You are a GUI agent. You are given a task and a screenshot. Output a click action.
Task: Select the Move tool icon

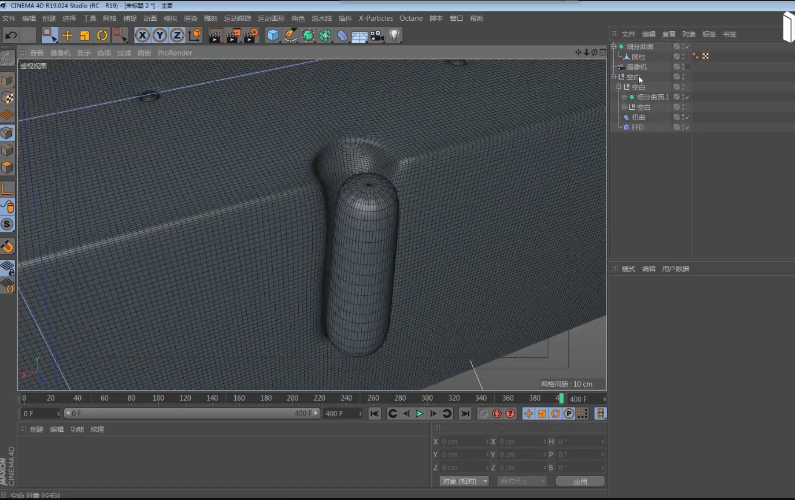67,35
